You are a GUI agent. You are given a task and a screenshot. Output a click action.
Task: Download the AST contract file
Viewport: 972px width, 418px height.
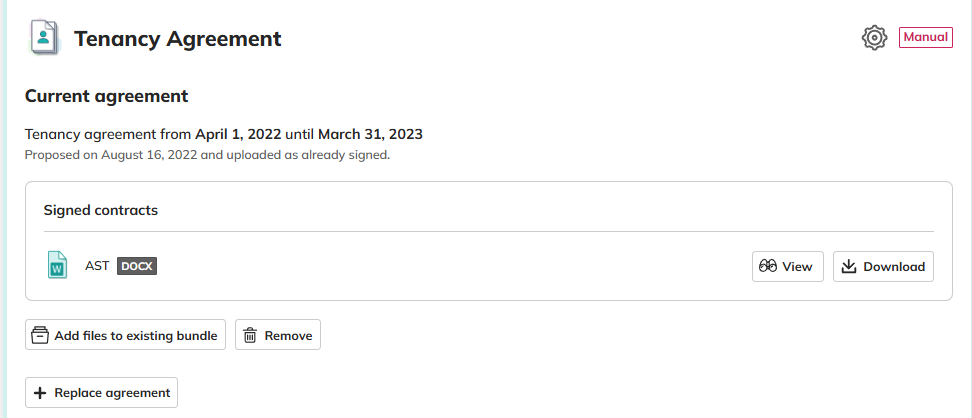(x=883, y=267)
